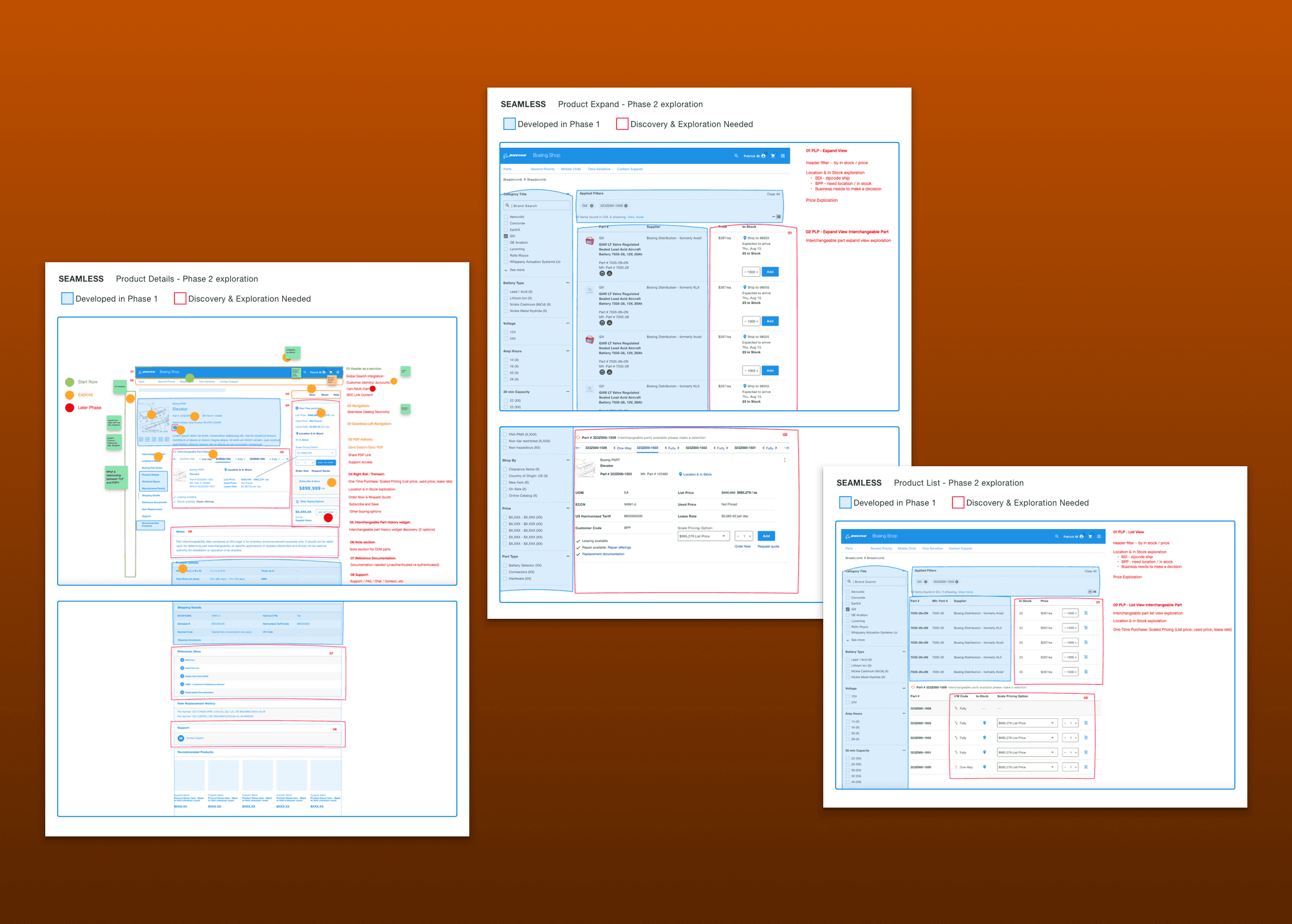Image resolution: width=1292 pixels, height=924 pixels.
Task: Click Clear All in Product Expand applied filters
Action: (773, 194)
